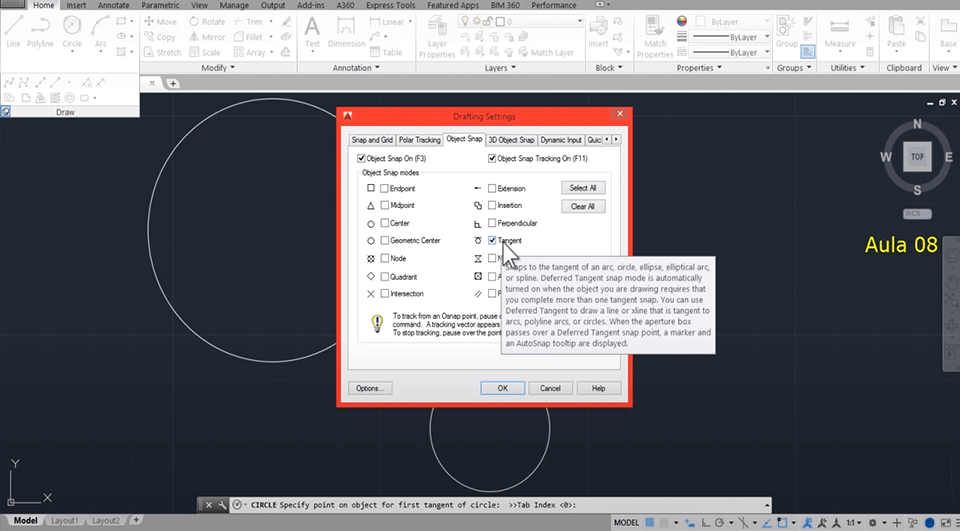Click the Move tool
The height and width of the screenshot is (531, 960).
coord(161,21)
